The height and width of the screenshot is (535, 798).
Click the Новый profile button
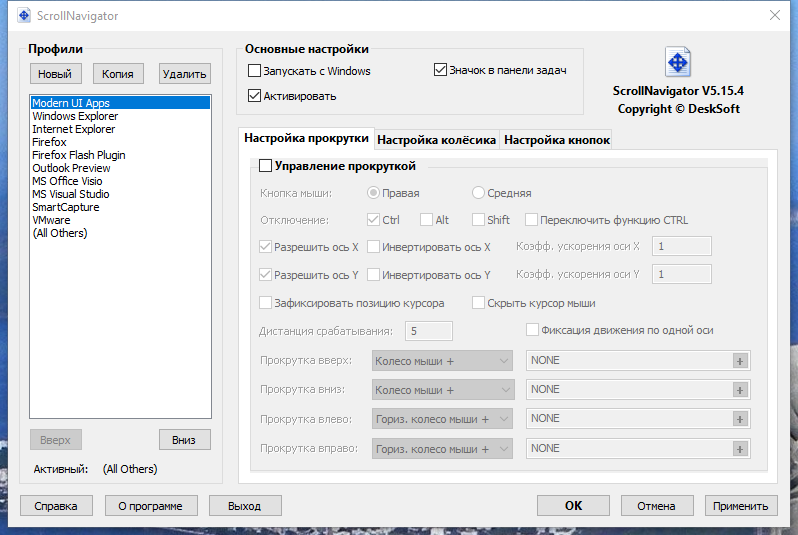tap(54, 74)
